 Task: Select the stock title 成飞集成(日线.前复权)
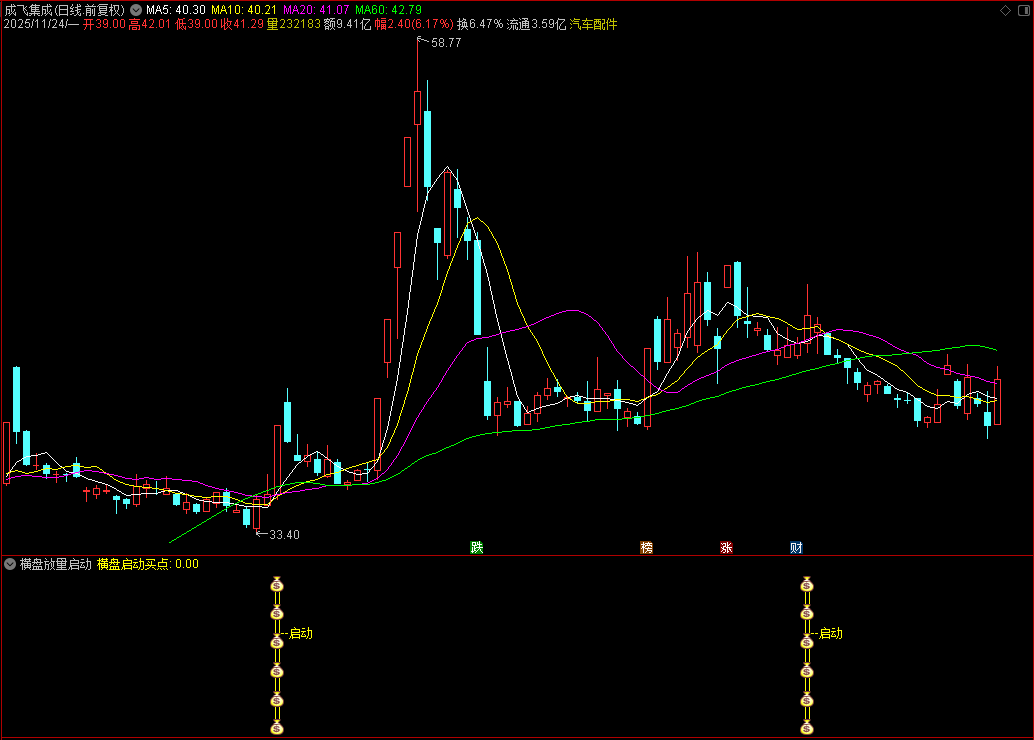[x=65, y=10]
